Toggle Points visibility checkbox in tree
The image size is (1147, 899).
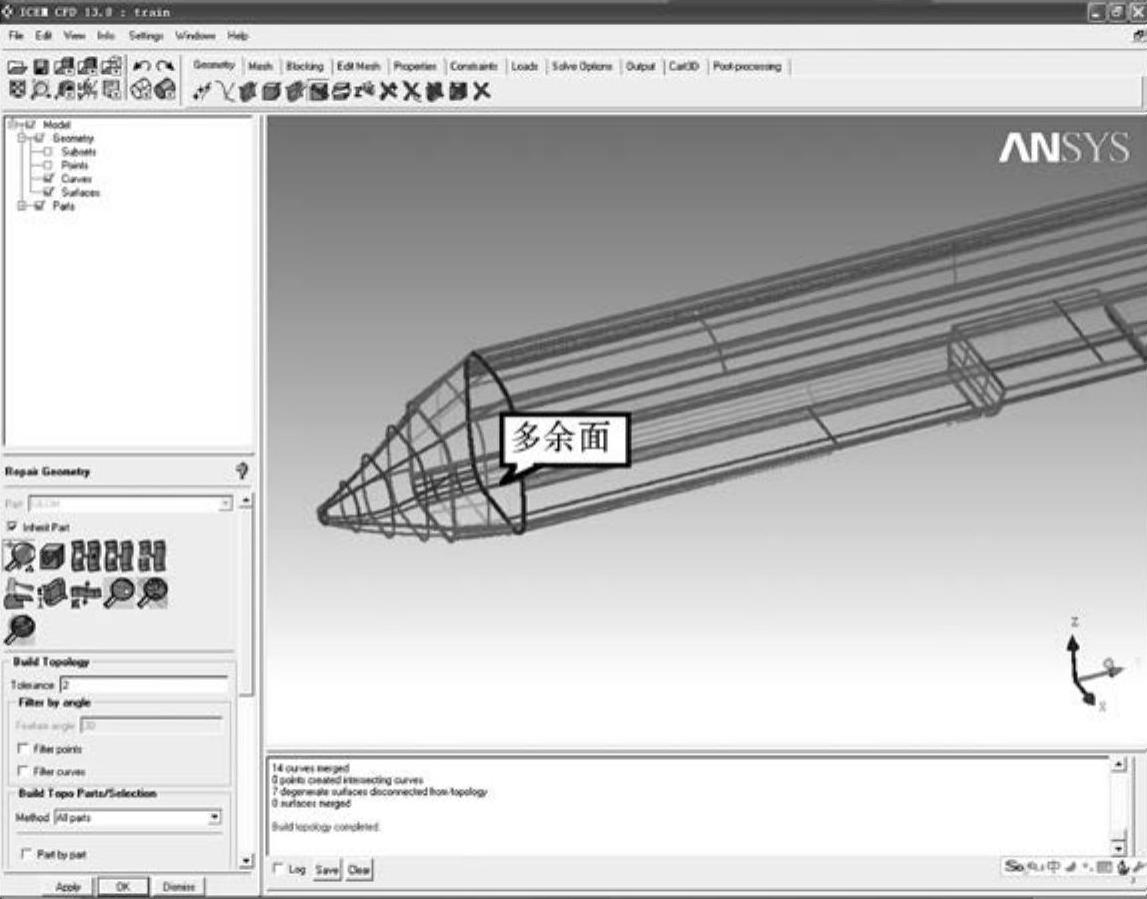click(48, 165)
